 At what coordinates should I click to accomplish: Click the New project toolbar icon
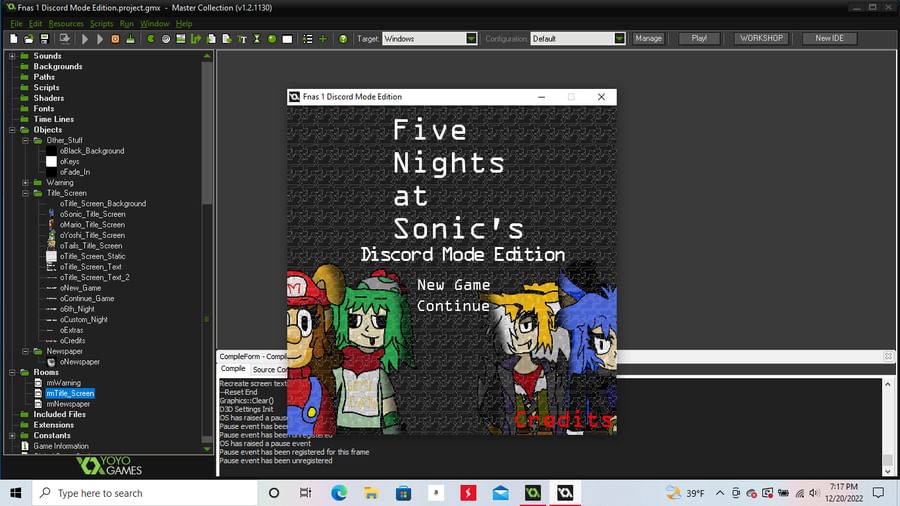pos(13,39)
